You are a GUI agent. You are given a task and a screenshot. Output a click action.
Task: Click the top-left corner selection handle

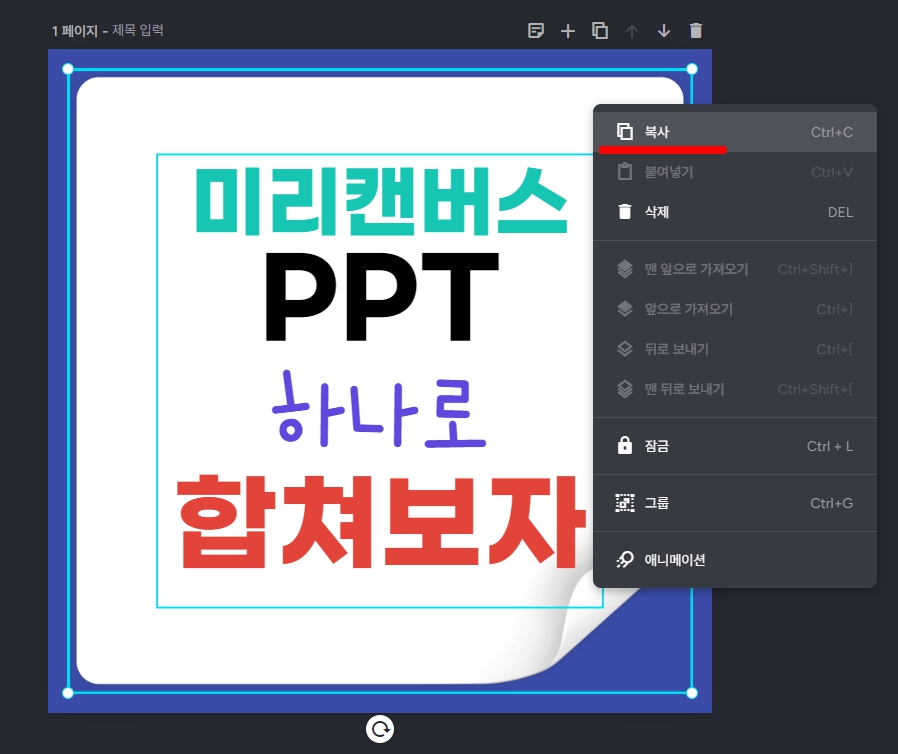(x=66, y=69)
